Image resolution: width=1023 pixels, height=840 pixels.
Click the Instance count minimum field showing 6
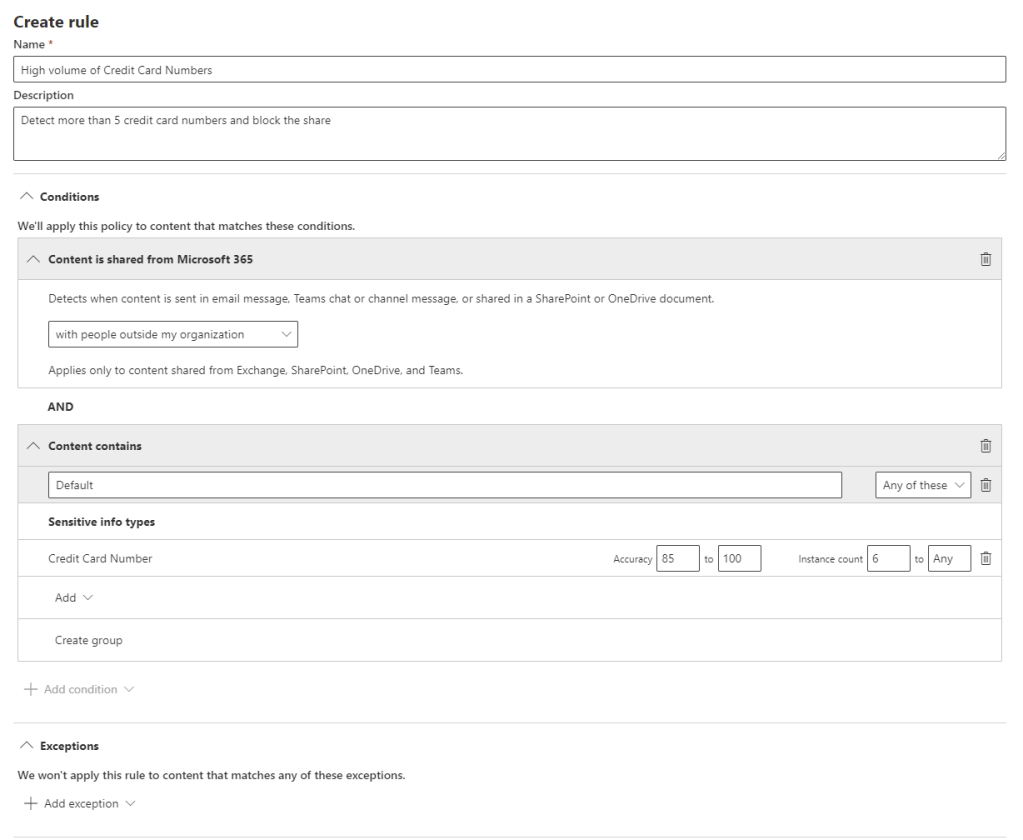coord(888,559)
